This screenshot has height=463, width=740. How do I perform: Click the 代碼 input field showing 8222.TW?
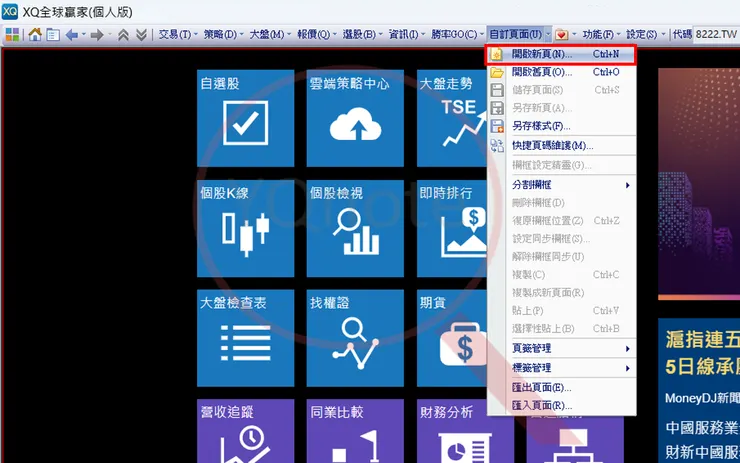[716, 34]
